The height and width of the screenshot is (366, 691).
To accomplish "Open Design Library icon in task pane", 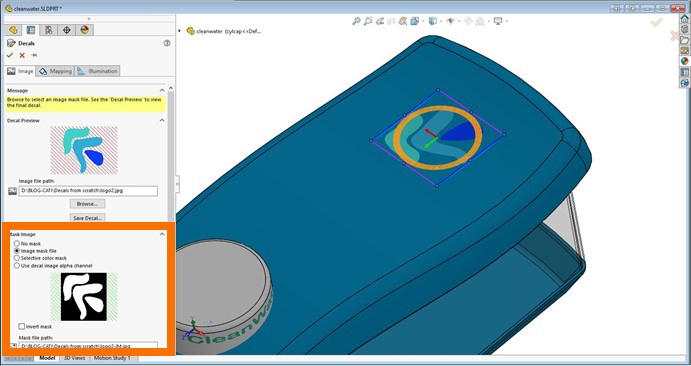I will coord(684,29).
